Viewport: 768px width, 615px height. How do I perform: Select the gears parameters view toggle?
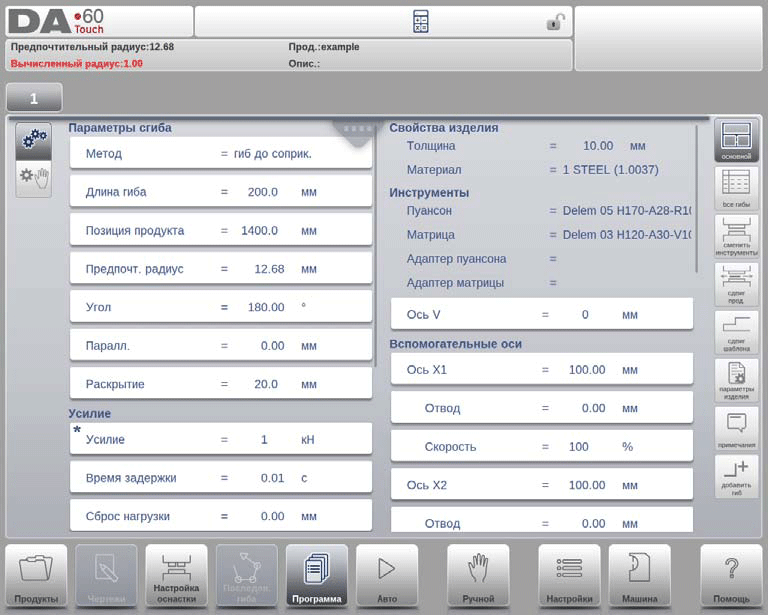pyautogui.click(x=34, y=141)
